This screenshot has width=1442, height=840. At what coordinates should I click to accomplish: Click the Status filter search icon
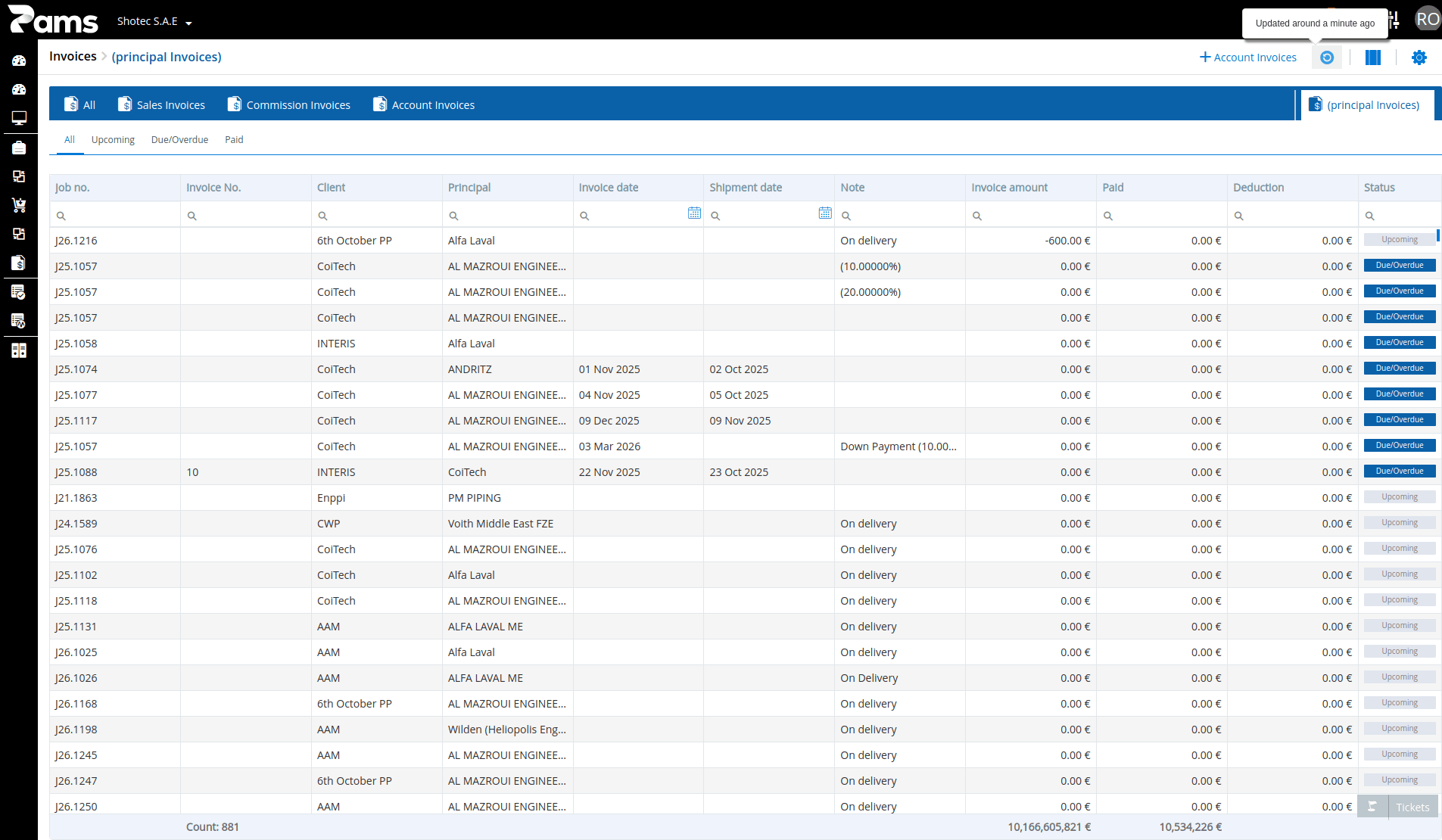point(1370,216)
